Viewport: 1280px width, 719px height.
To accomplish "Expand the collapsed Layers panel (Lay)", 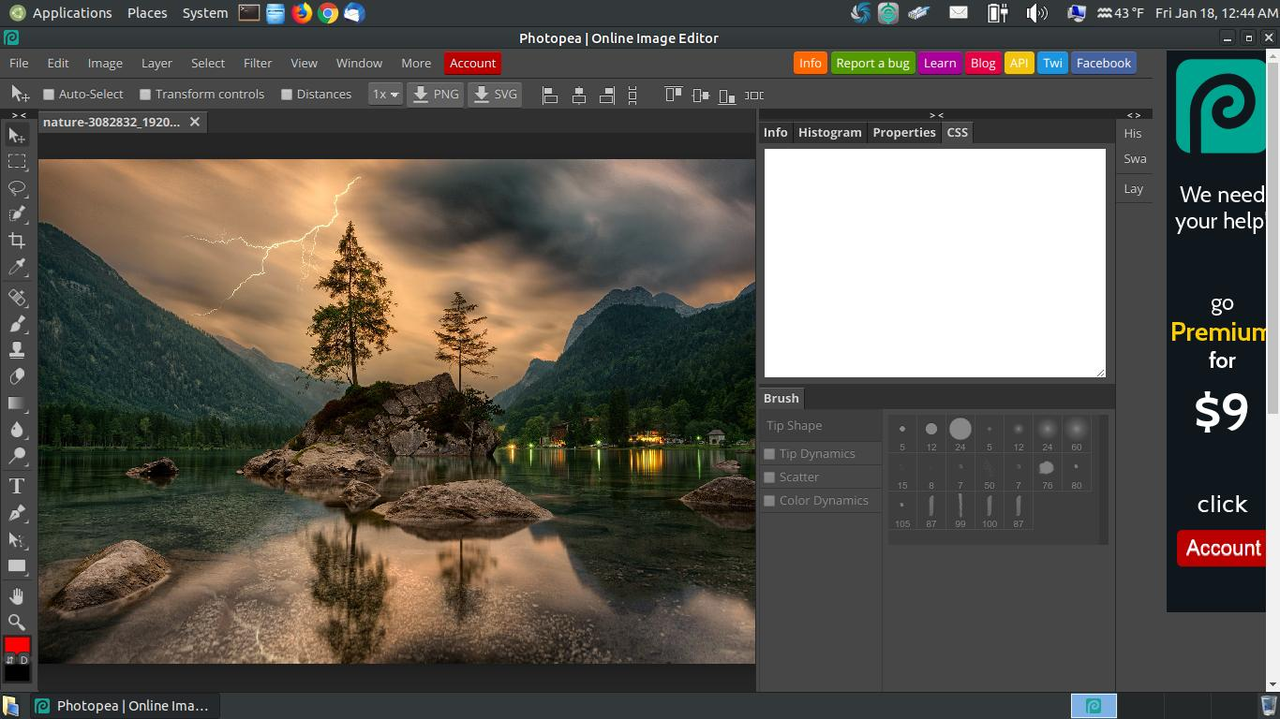I will coord(1133,189).
